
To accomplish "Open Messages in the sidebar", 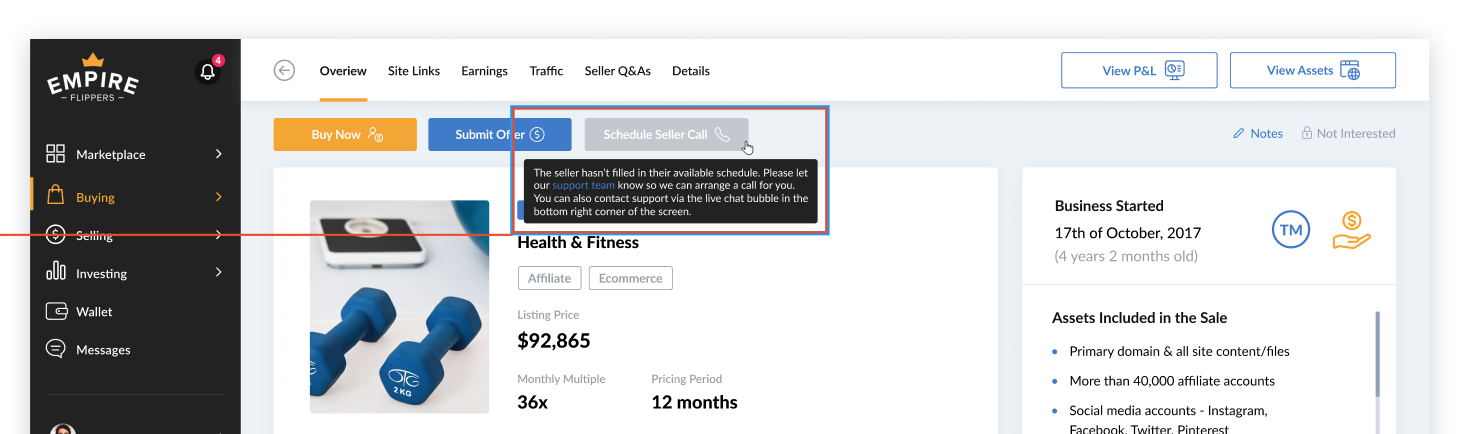I will [x=103, y=350].
